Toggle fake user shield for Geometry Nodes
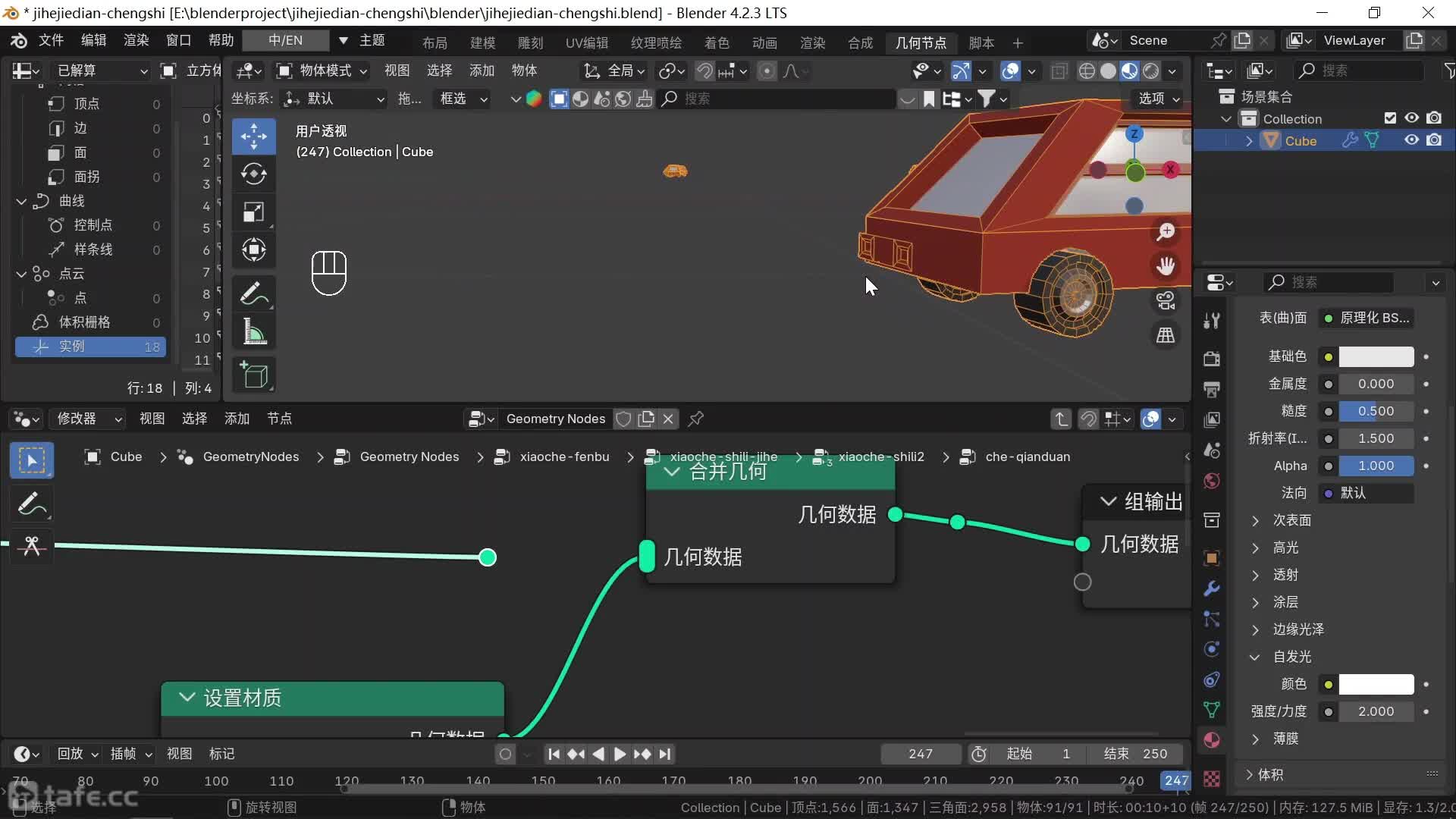 click(623, 419)
